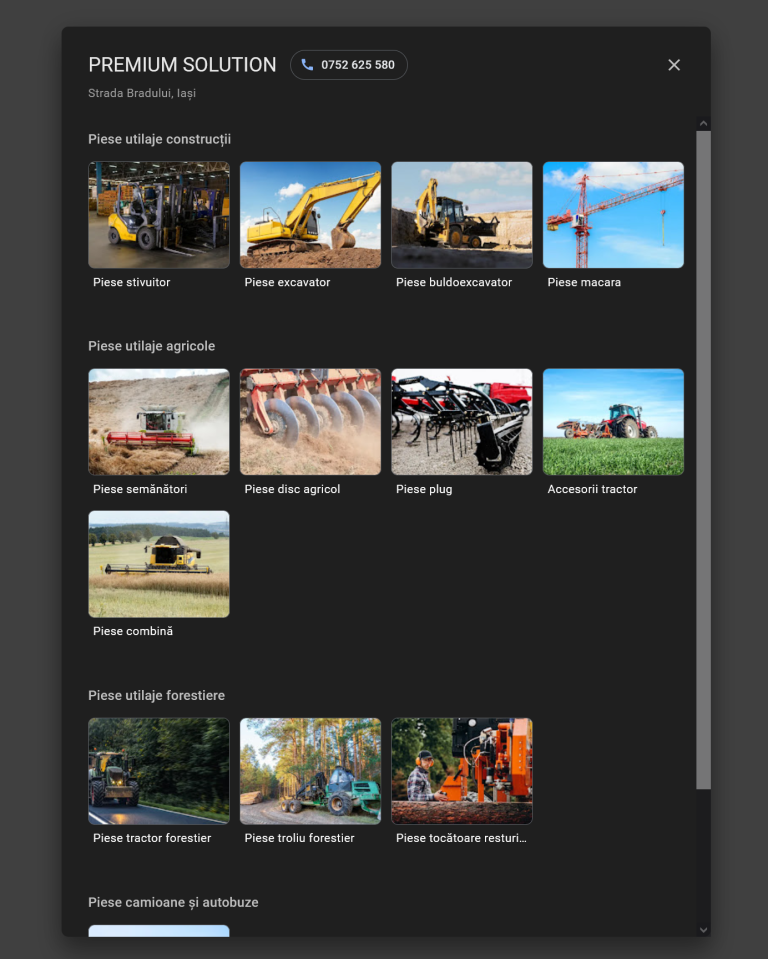The height and width of the screenshot is (959, 768).
Task: Click the 'Piese macara' label
Action: 584,282
